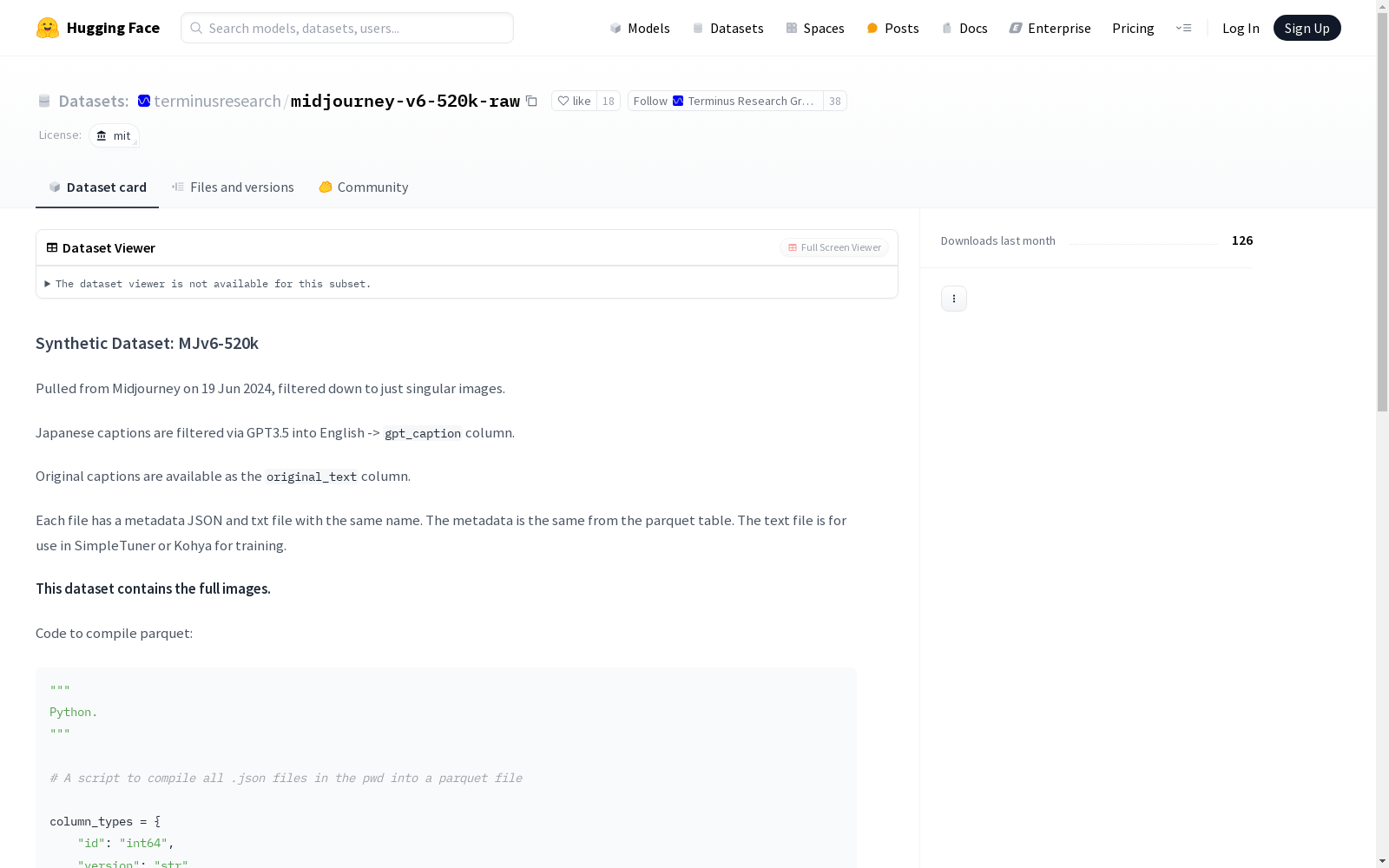Click 'This dataset contains the full images.' text

pos(153,589)
